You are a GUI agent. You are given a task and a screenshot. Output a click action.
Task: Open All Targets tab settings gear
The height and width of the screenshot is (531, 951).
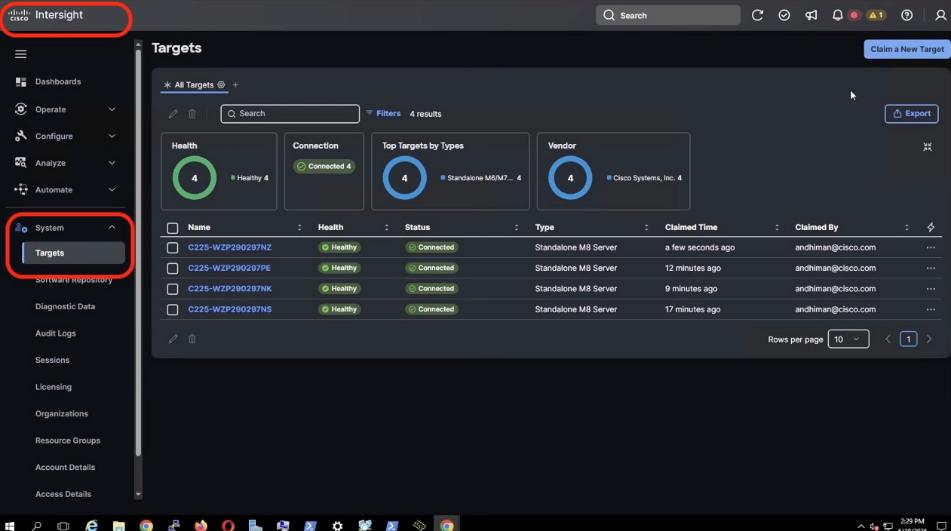(221, 85)
